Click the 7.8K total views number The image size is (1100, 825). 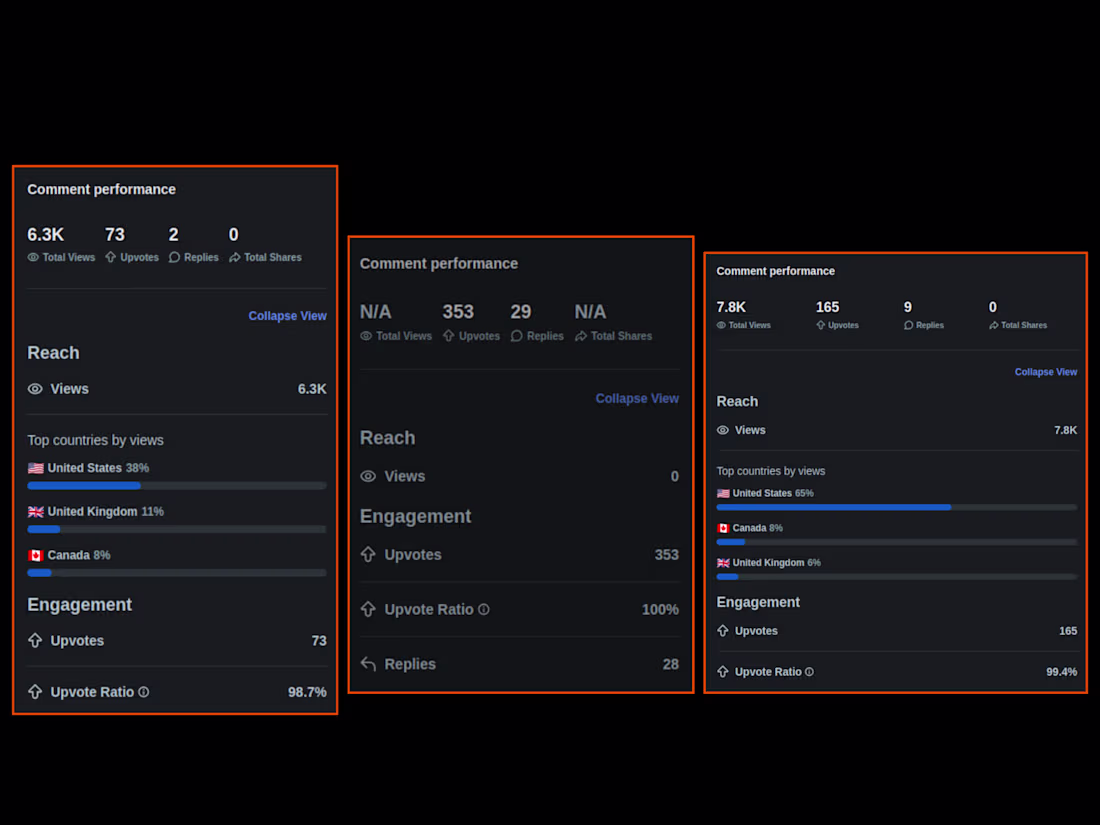731,307
